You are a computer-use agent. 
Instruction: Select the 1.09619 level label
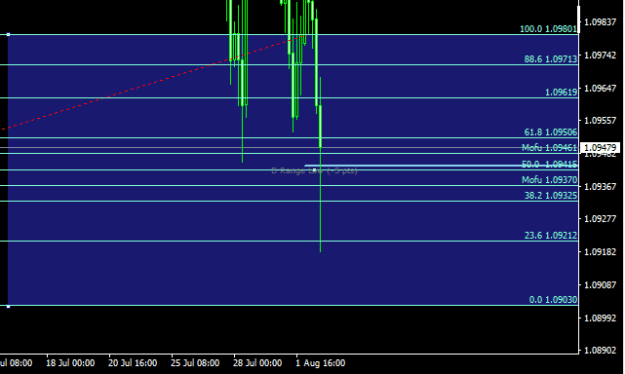coord(561,92)
